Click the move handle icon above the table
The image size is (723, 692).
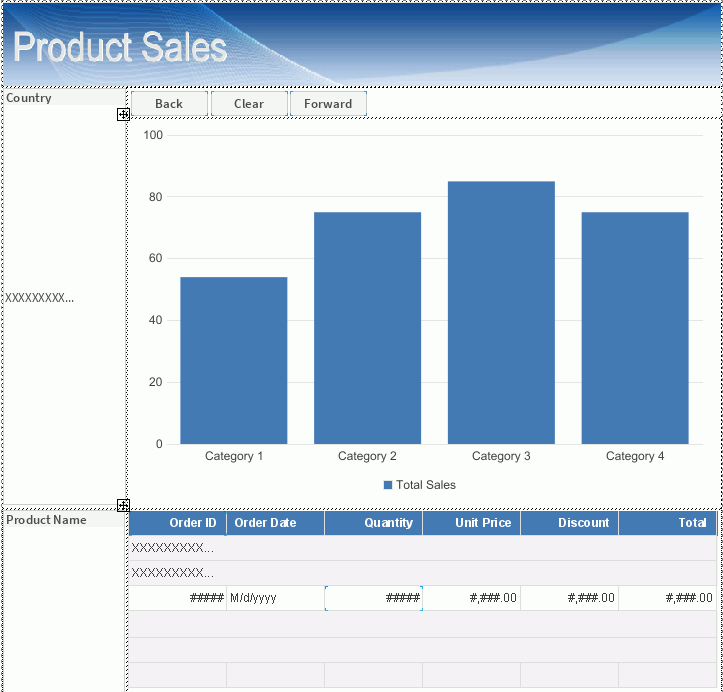123,505
